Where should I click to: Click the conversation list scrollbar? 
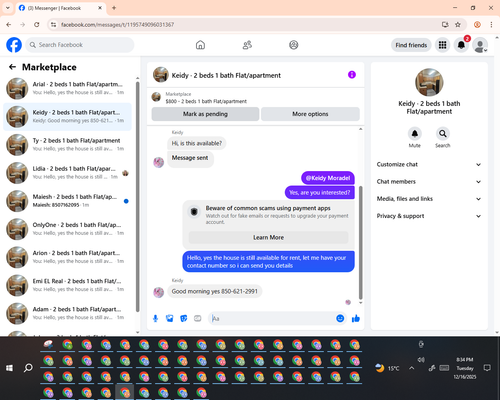click(138, 197)
